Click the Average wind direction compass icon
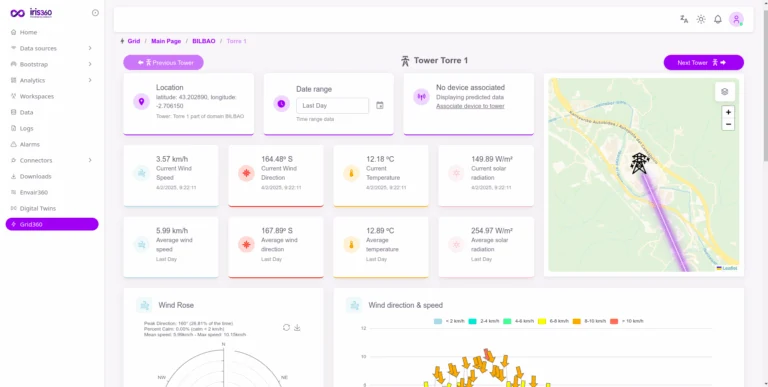 point(246,245)
